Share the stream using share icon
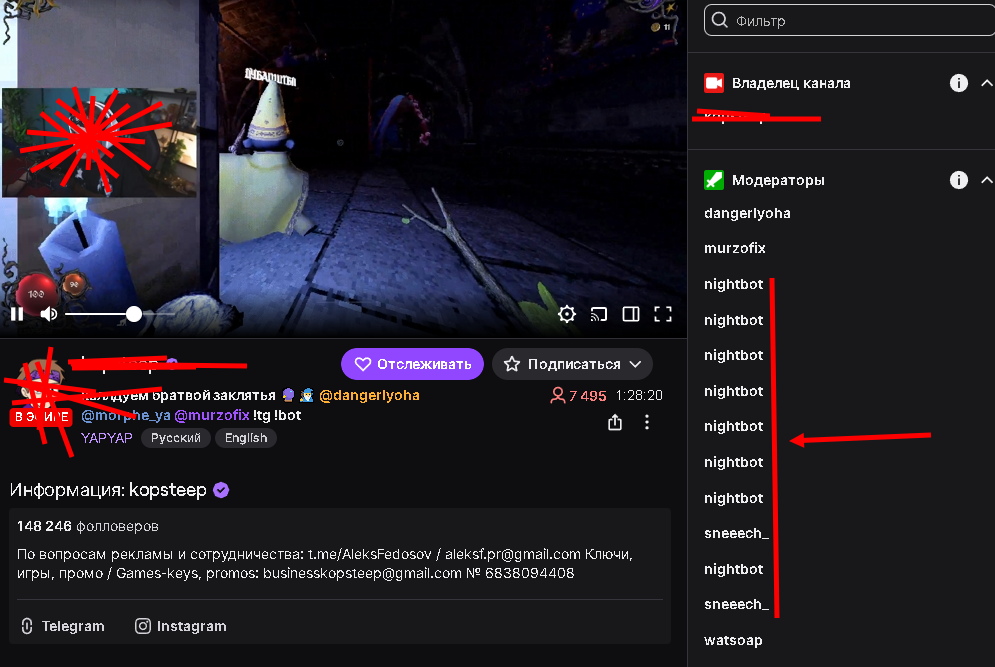Viewport: 995px width, 667px height. pos(615,422)
